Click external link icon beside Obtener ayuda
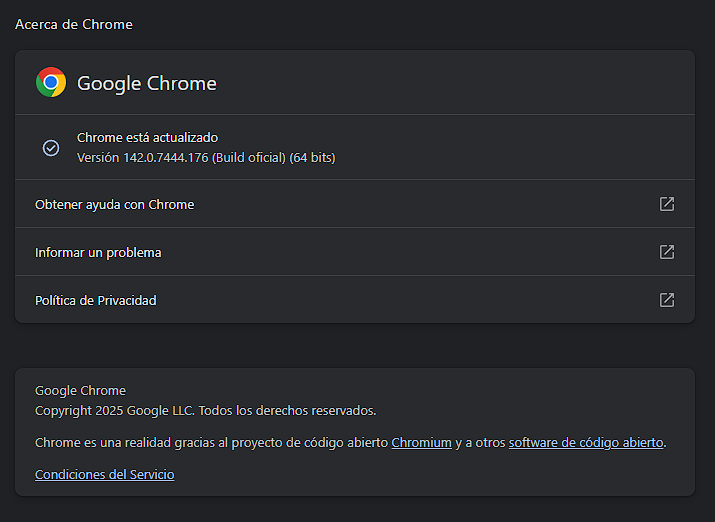This screenshot has height=522, width=715. 667,204
